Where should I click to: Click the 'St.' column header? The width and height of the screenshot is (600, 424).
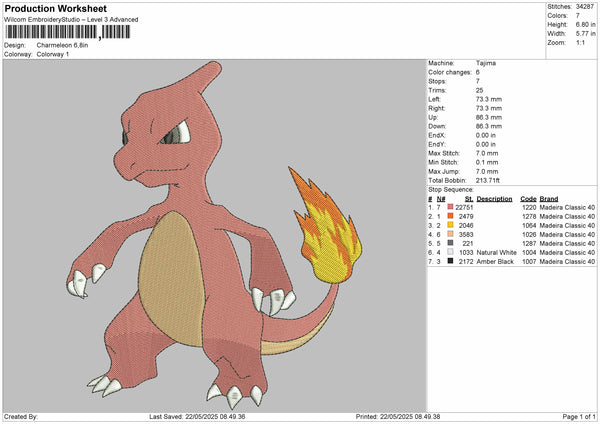(x=469, y=199)
